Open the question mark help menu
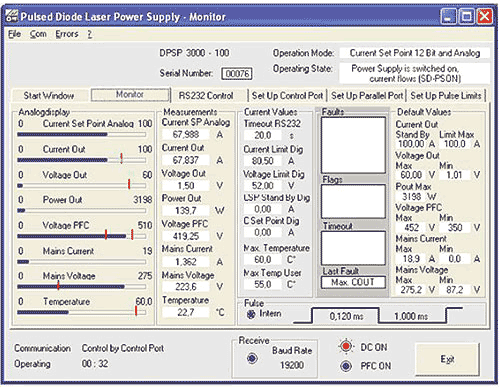The image size is (500, 388). [90, 34]
